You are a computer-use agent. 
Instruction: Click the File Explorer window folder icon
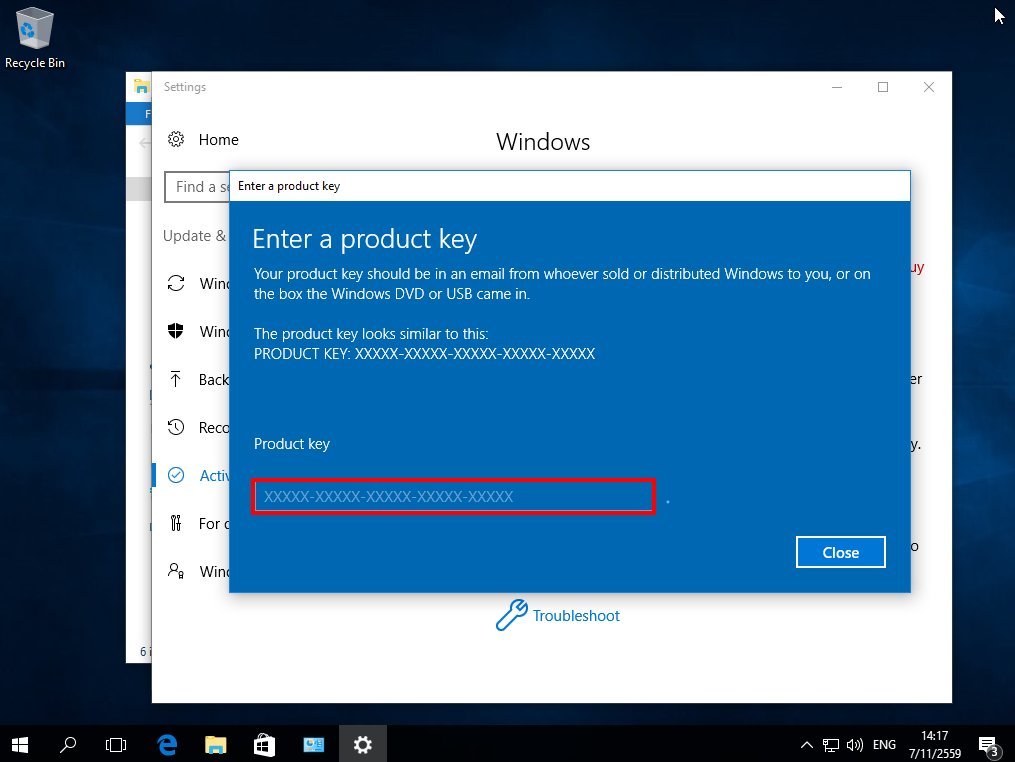(142, 85)
